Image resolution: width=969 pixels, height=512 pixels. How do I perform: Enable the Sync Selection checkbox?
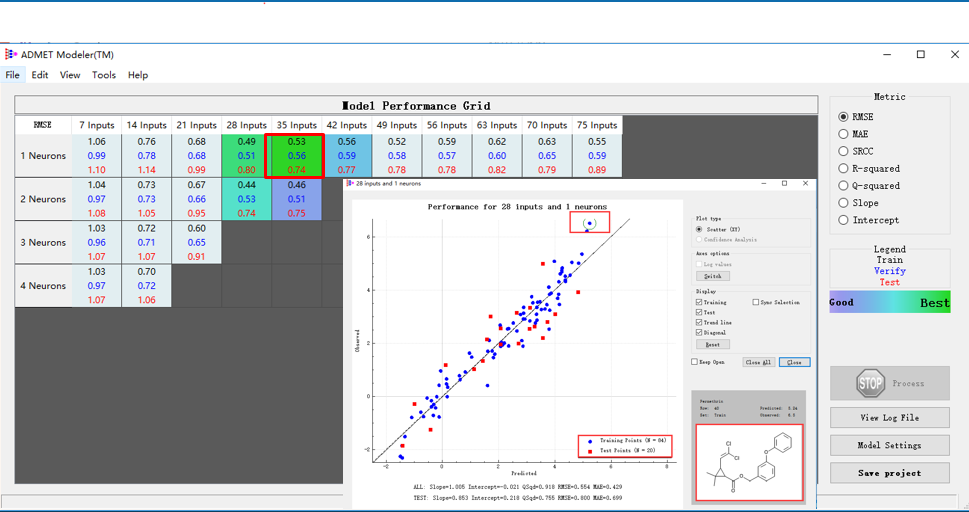756,302
